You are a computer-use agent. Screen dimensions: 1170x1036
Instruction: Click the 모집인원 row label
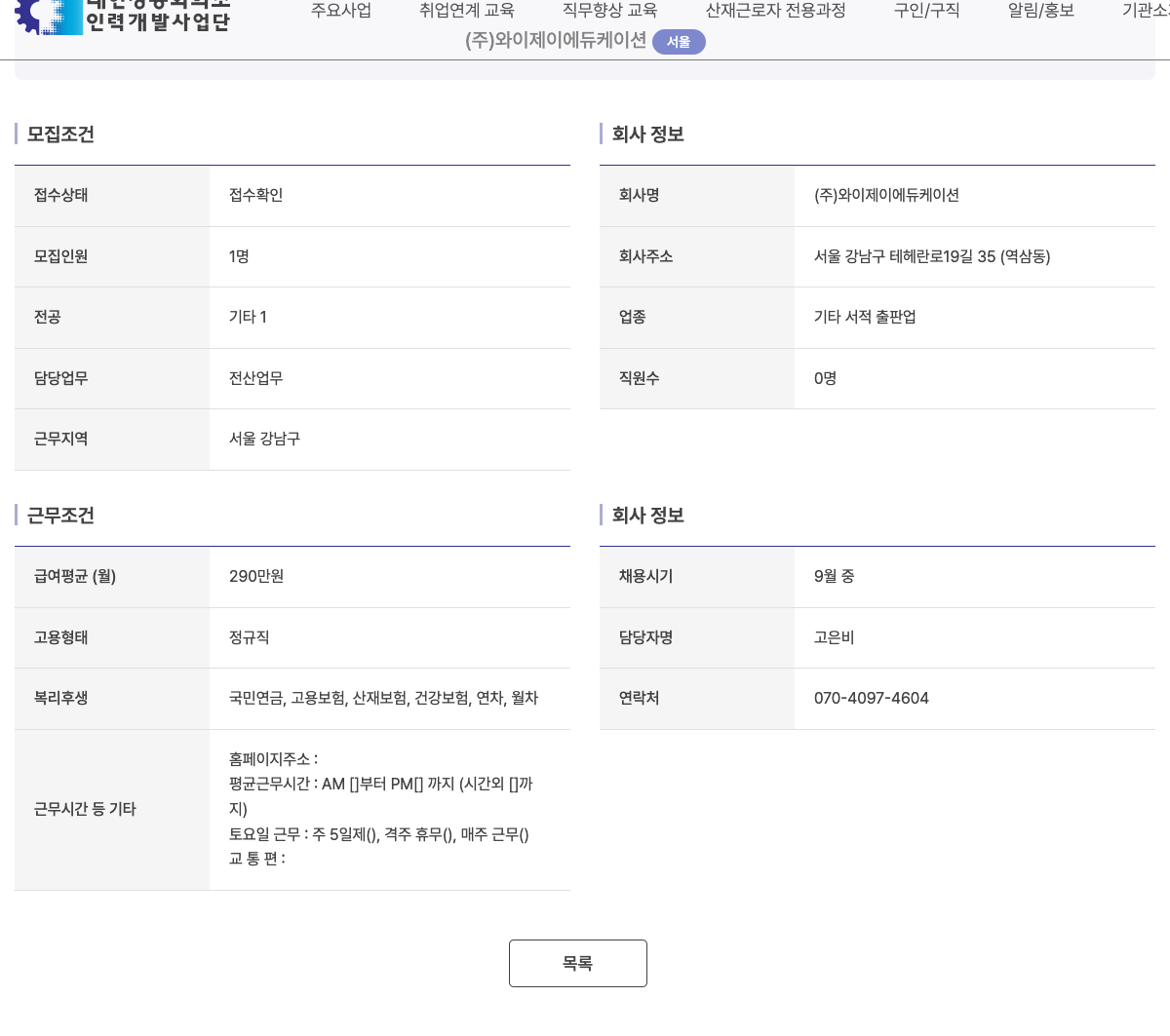[x=61, y=256]
